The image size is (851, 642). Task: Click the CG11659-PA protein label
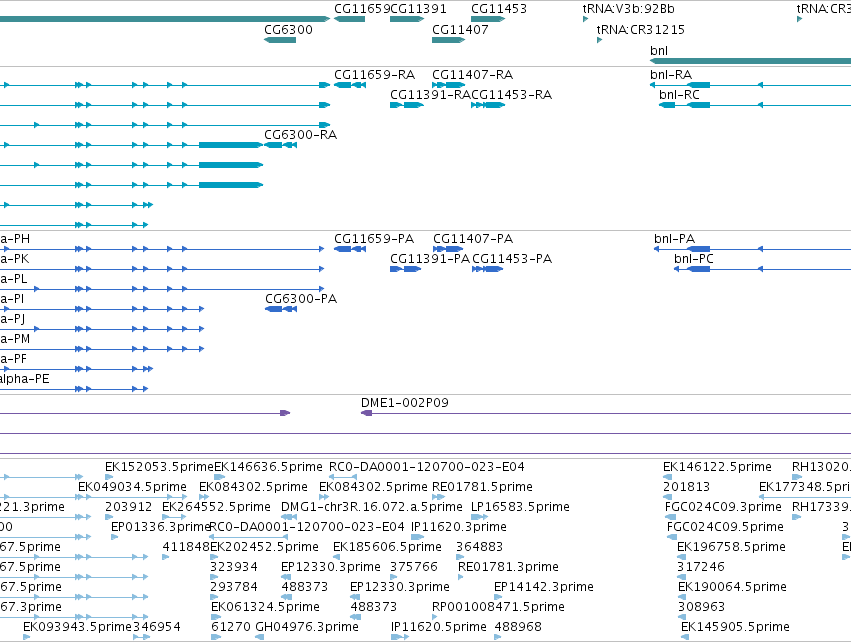tap(373, 239)
